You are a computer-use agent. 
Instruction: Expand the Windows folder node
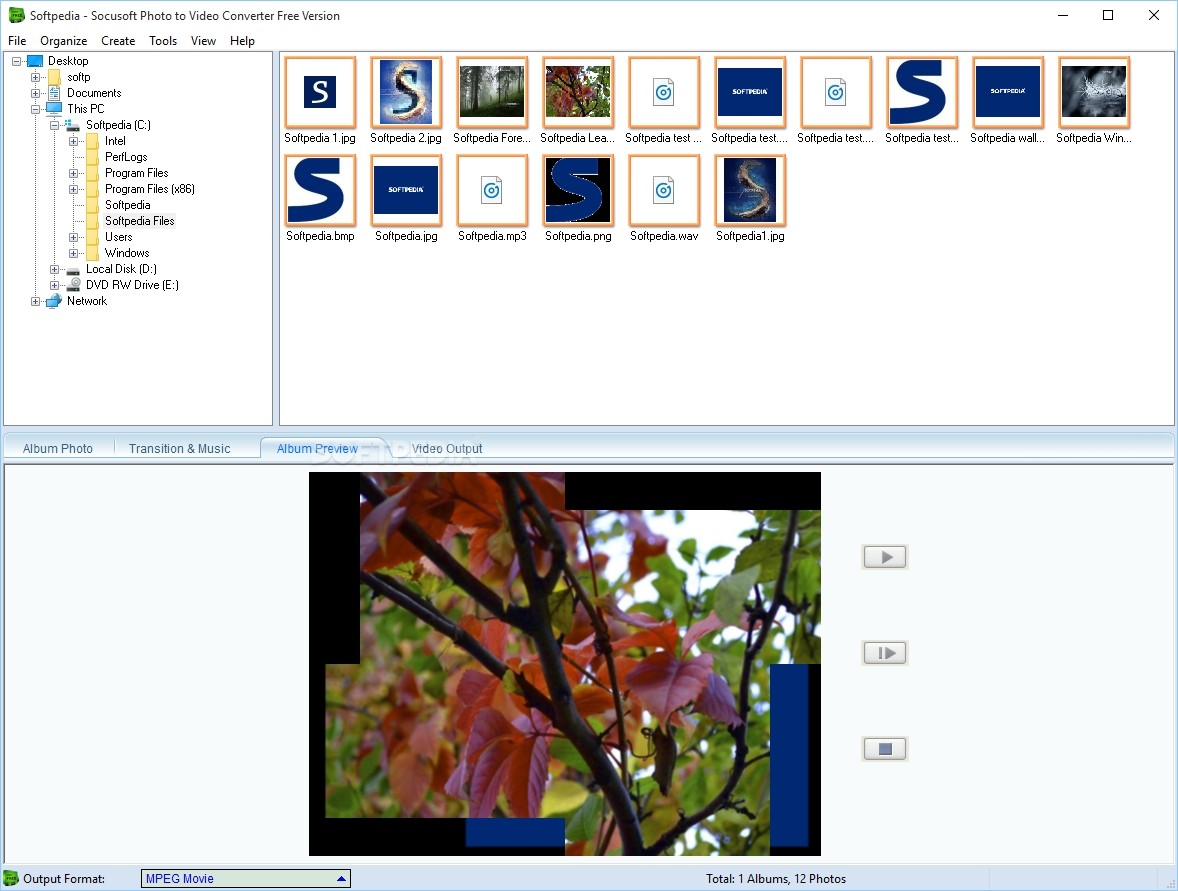73,253
